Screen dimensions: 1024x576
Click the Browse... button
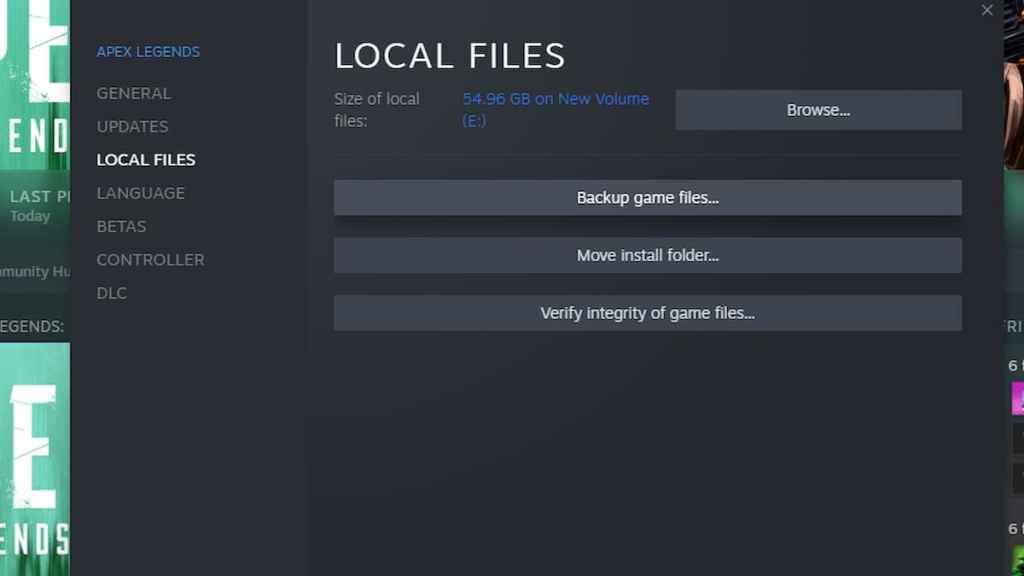point(818,110)
